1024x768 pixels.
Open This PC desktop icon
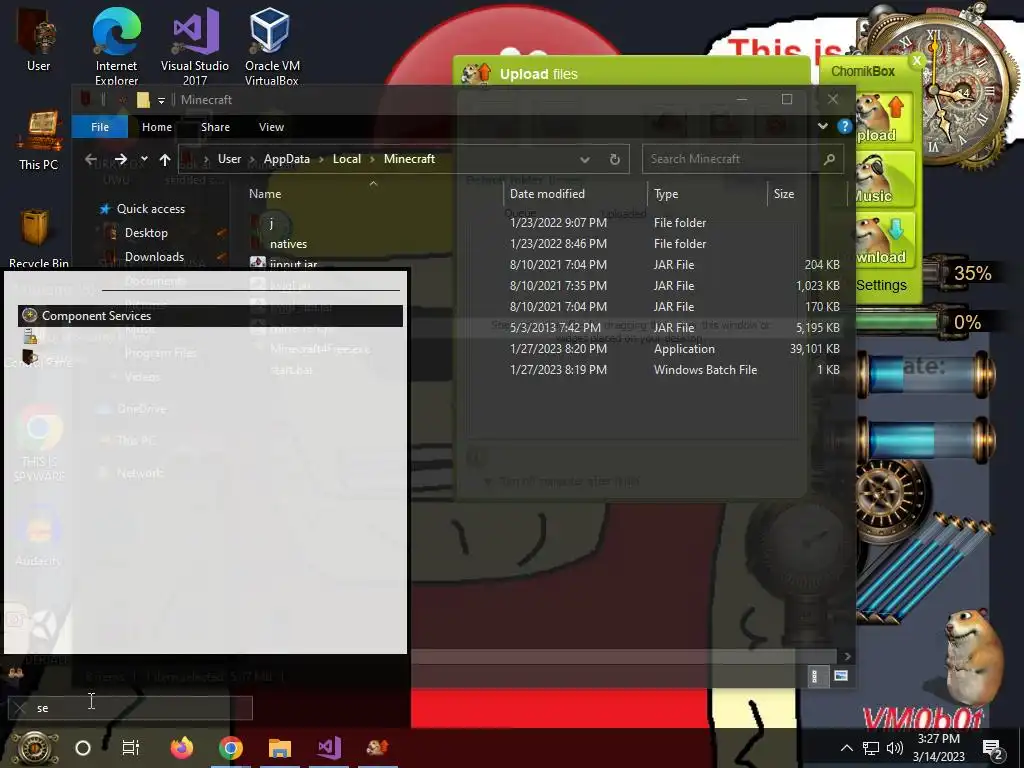pos(38,140)
